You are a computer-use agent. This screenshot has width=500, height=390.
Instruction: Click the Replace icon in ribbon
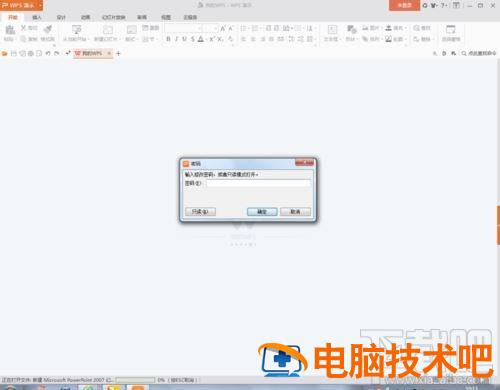pyautogui.click(x=417, y=39)
